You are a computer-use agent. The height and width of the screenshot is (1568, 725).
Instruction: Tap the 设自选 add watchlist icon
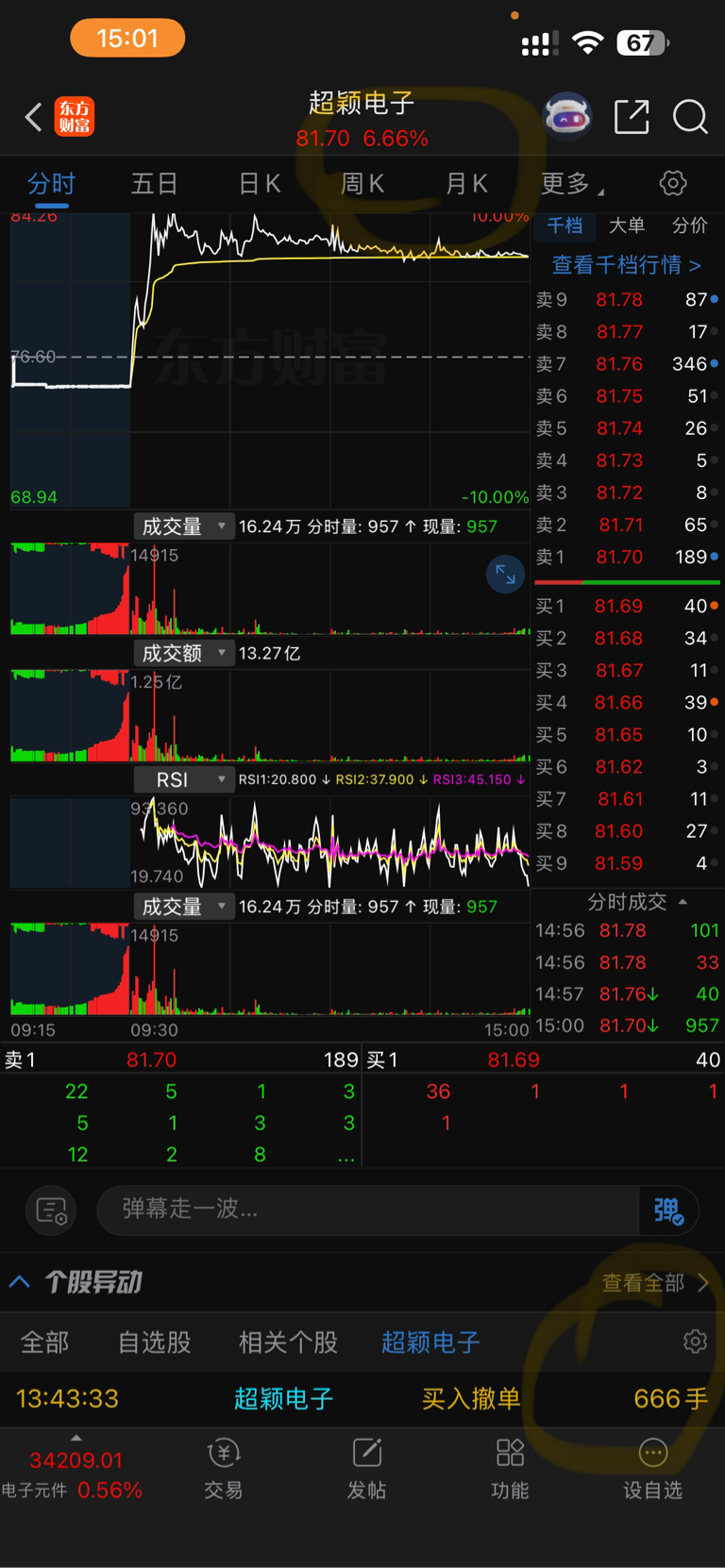click(652, 1469)
